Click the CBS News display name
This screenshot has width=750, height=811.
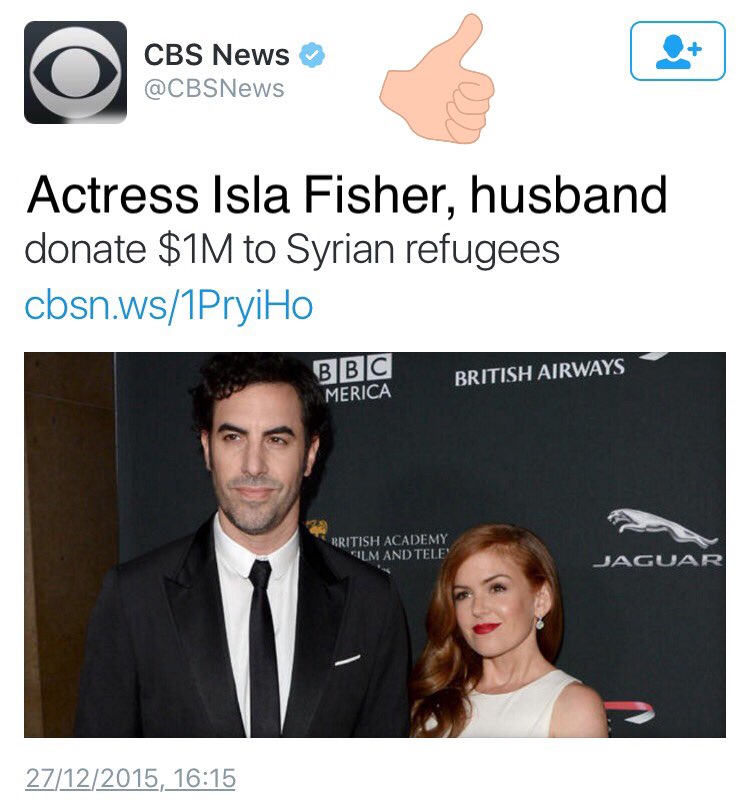point(216,54)
